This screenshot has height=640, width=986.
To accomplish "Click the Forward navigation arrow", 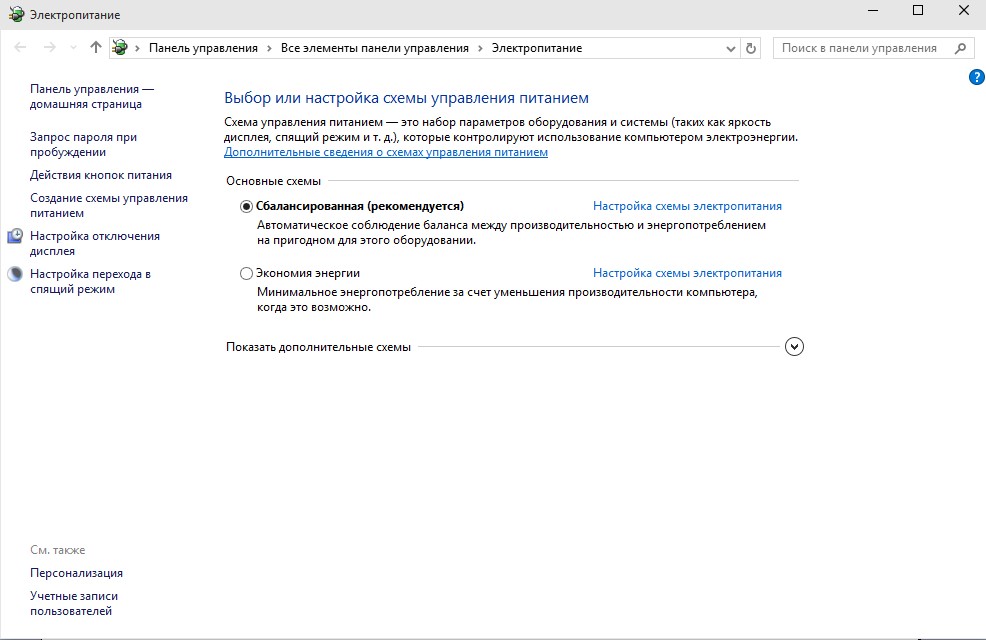I will [50, 48].
